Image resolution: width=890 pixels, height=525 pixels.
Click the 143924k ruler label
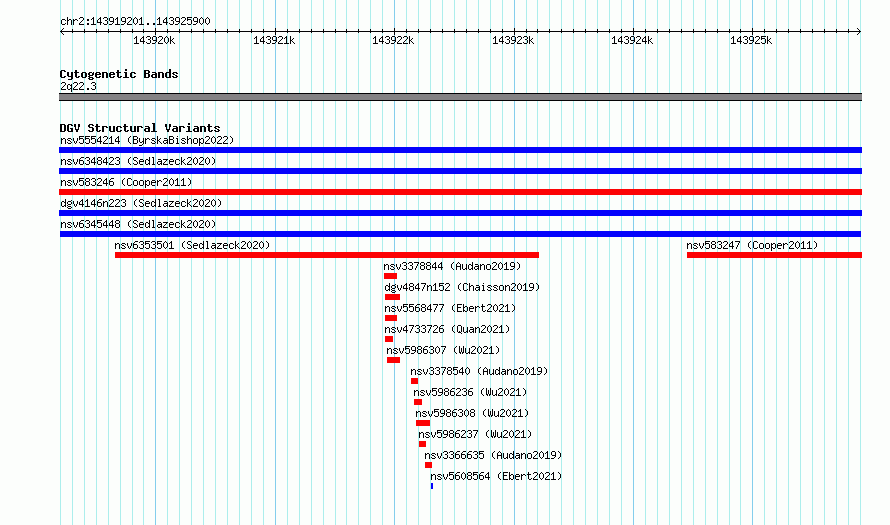coord(632,40)
